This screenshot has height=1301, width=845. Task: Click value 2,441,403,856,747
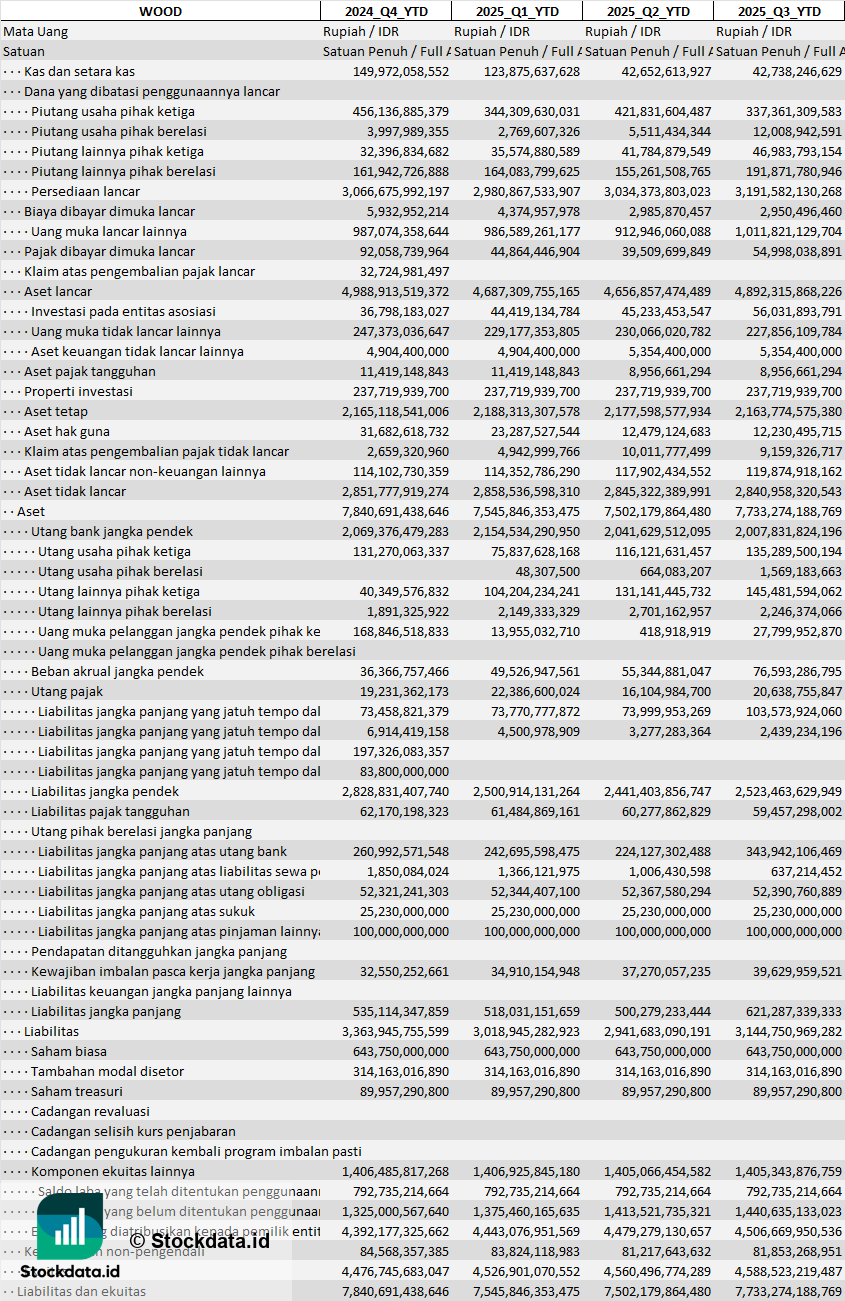[x=658, y=791]
